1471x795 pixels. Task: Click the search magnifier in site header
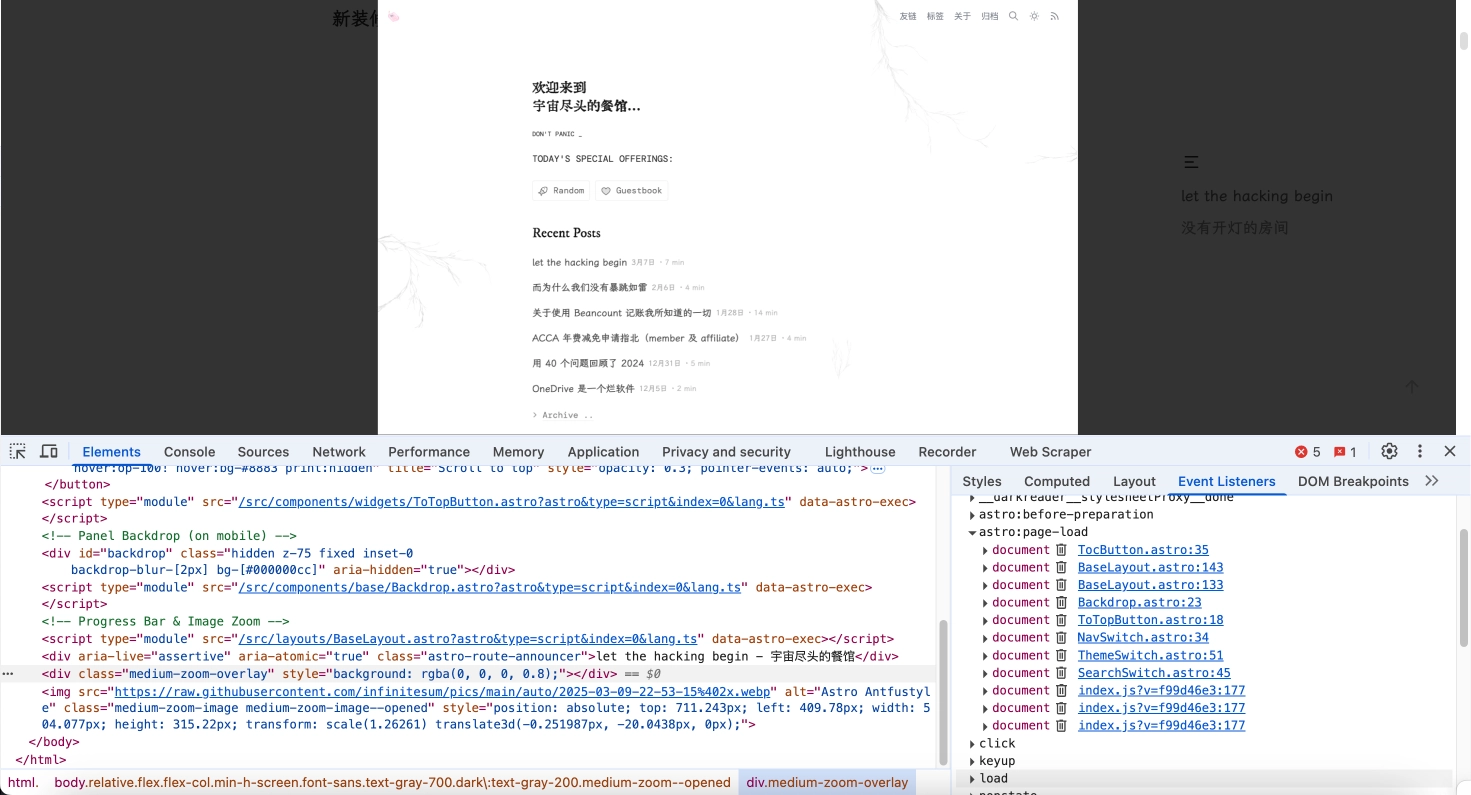pos(1013,16)
